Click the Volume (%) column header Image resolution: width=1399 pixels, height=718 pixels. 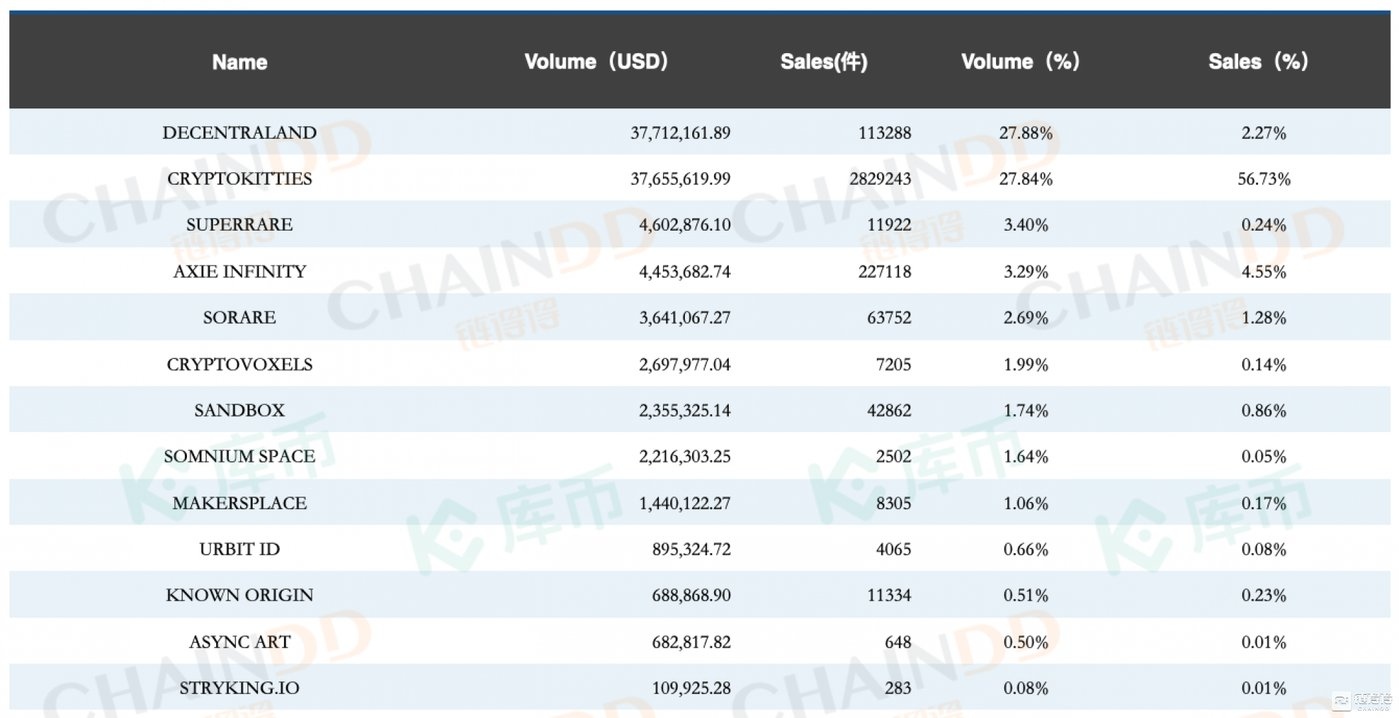point(1020,62)
